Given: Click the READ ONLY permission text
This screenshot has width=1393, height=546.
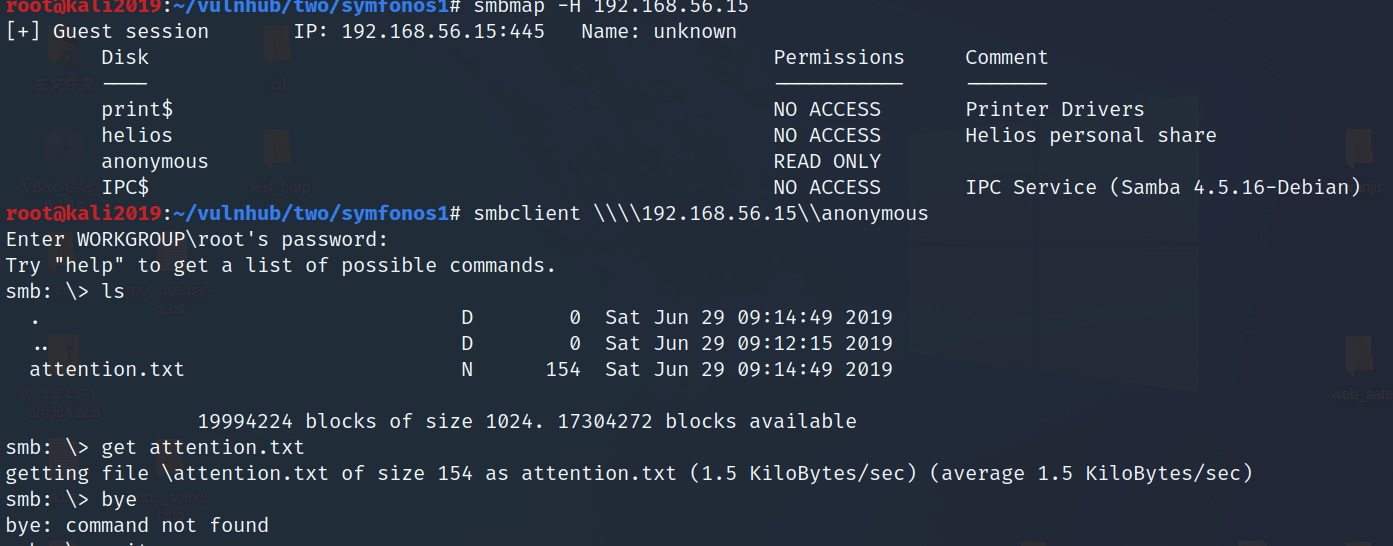Looking at the screenshot, I should click(x=827, y=161).
